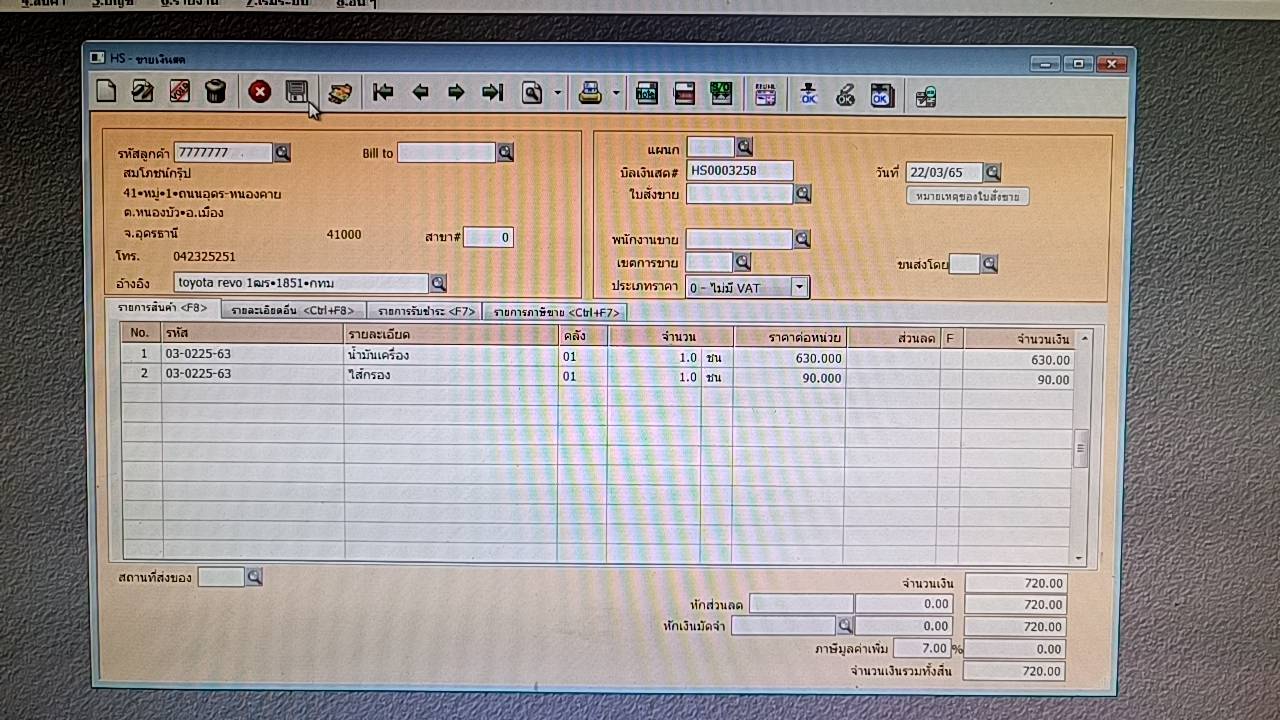The height and width of the screenshot is (720, 1280).
Task: Open the รายการรับชำระ <F7> tab
Action: click(424, 311)
